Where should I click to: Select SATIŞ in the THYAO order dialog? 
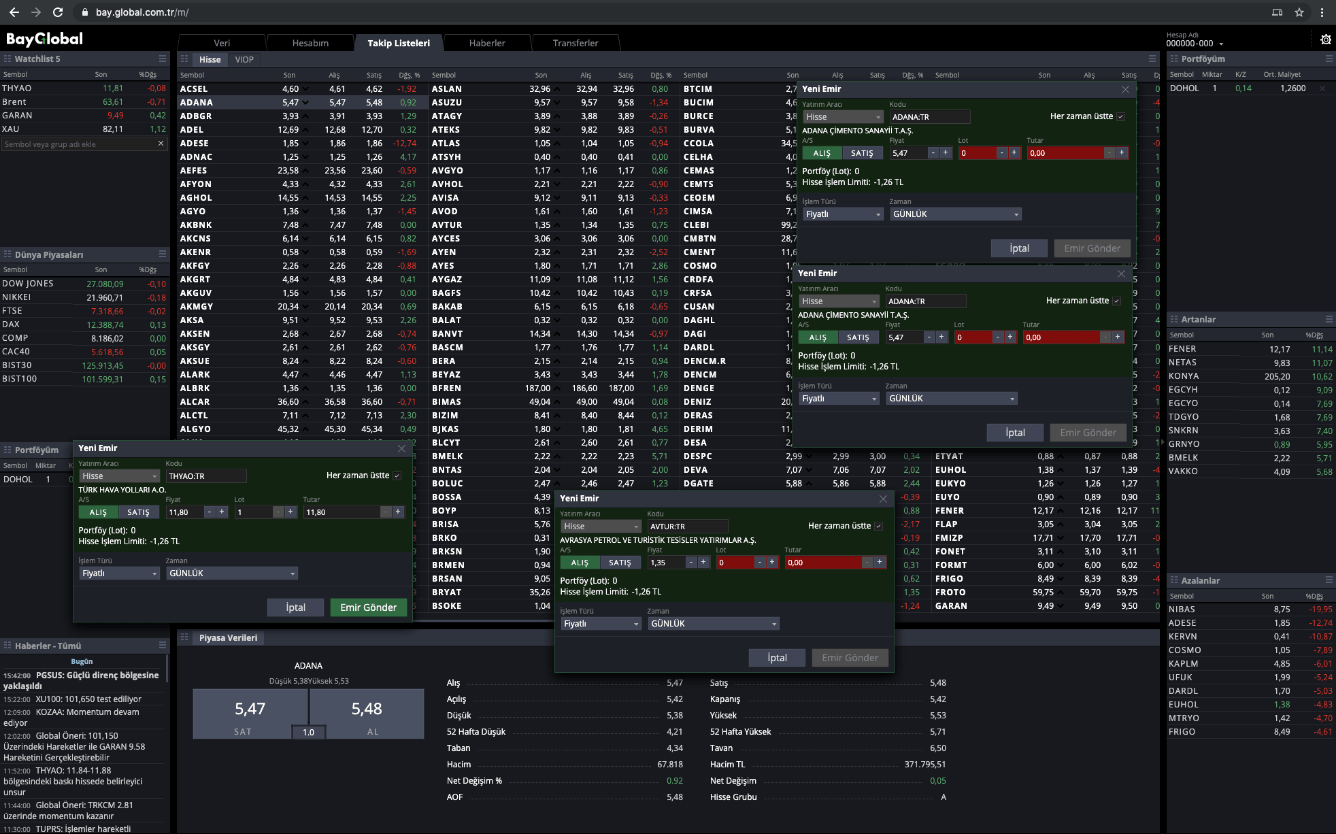pos(138,512)
